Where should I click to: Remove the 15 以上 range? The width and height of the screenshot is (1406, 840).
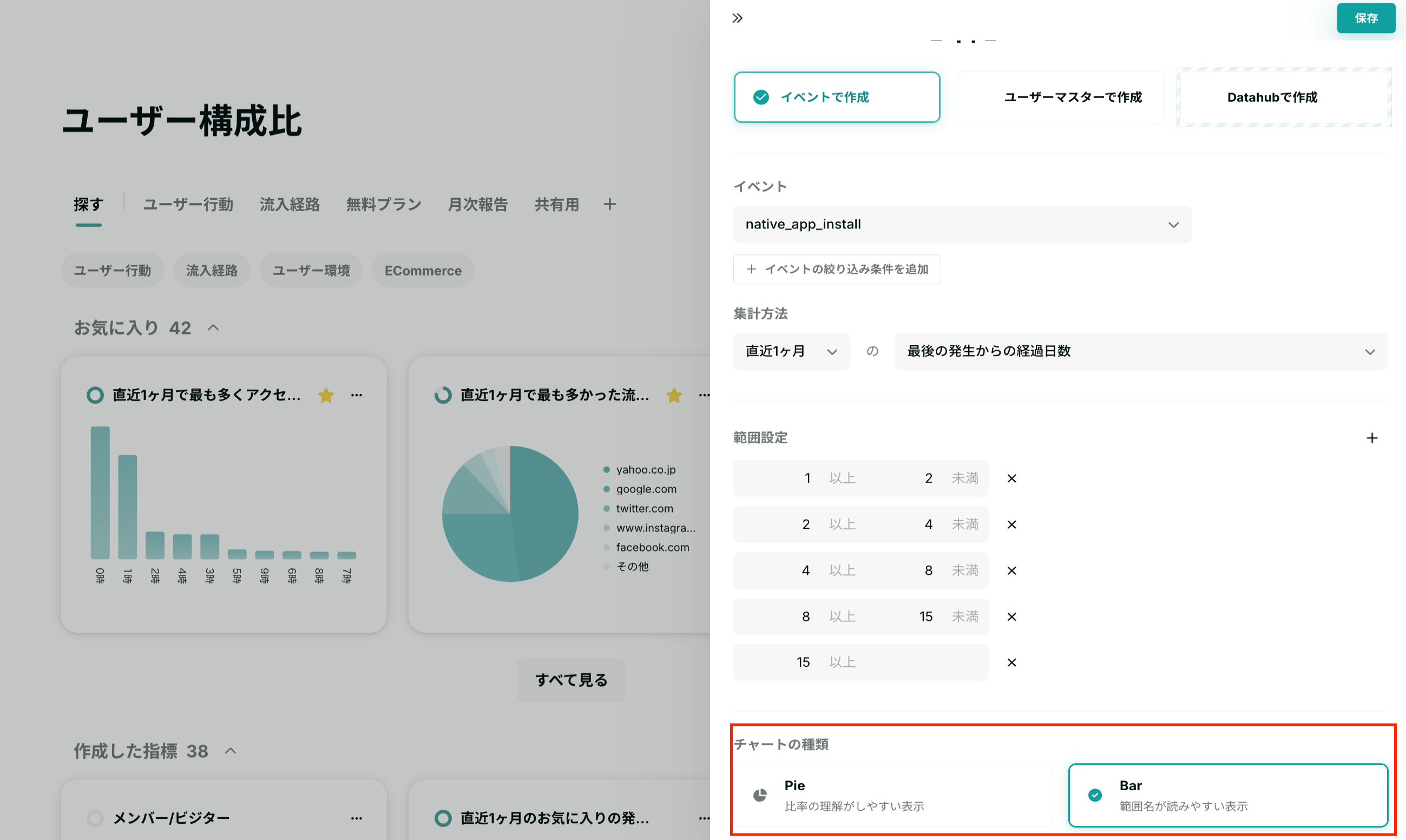pyautogui.click(x=1011, y=662)
